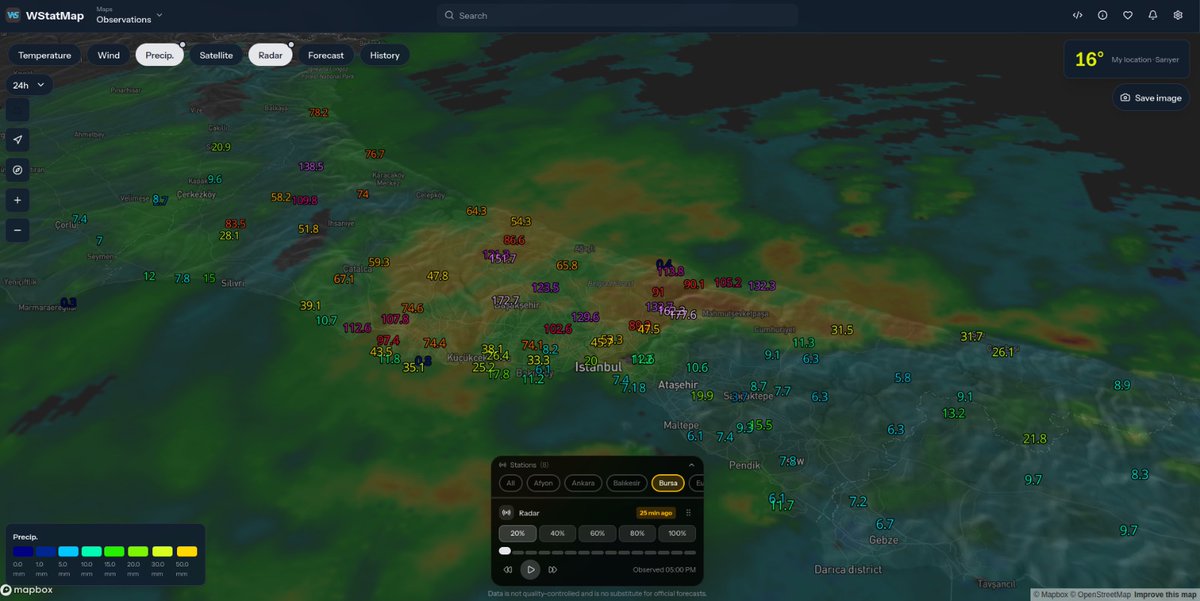Screen dimensions: 1200x601
Task: Open the 24h period dropdown
Action: tap(28, 85)
